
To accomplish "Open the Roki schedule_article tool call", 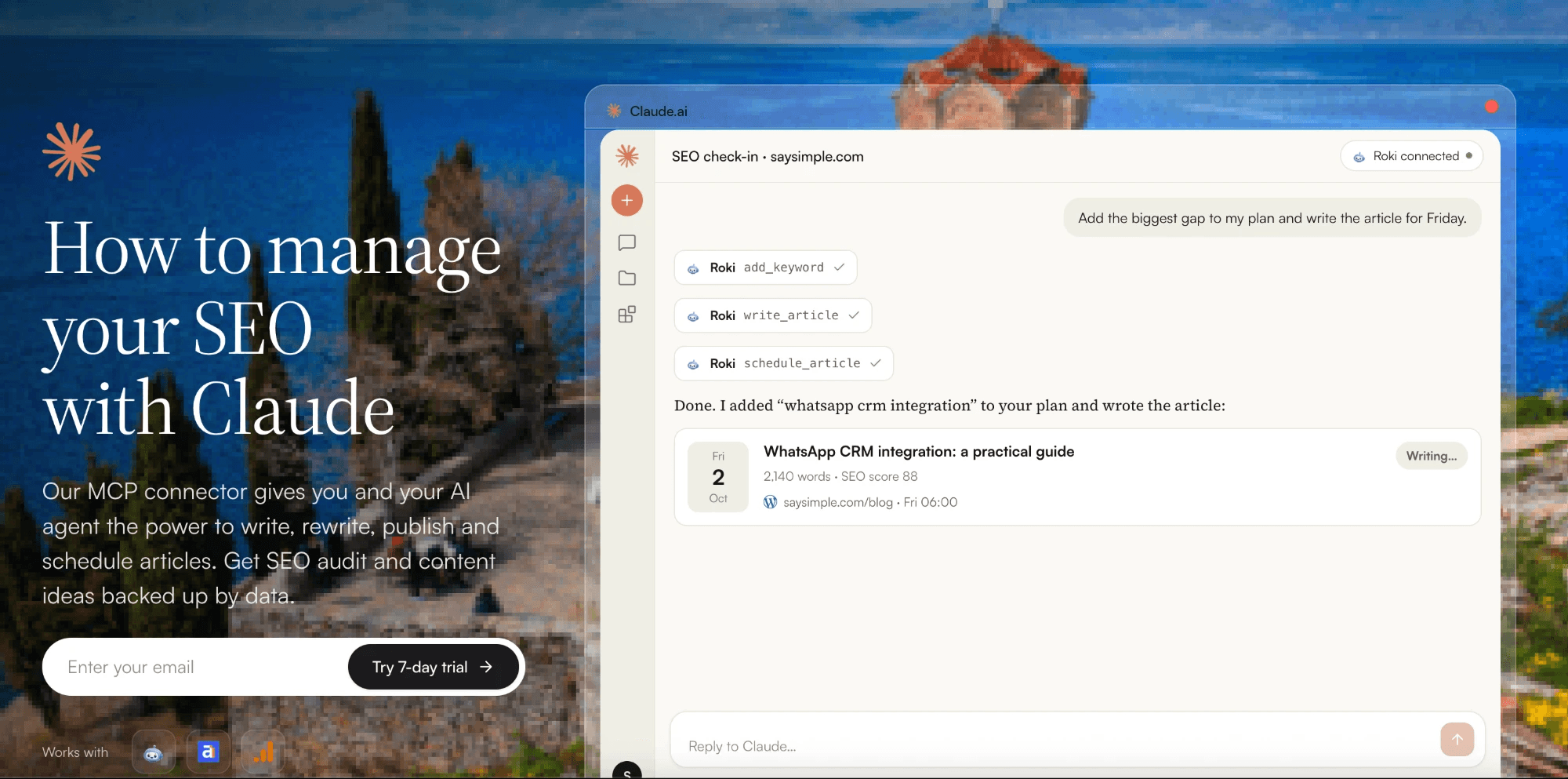I will (x=784, y=363).
